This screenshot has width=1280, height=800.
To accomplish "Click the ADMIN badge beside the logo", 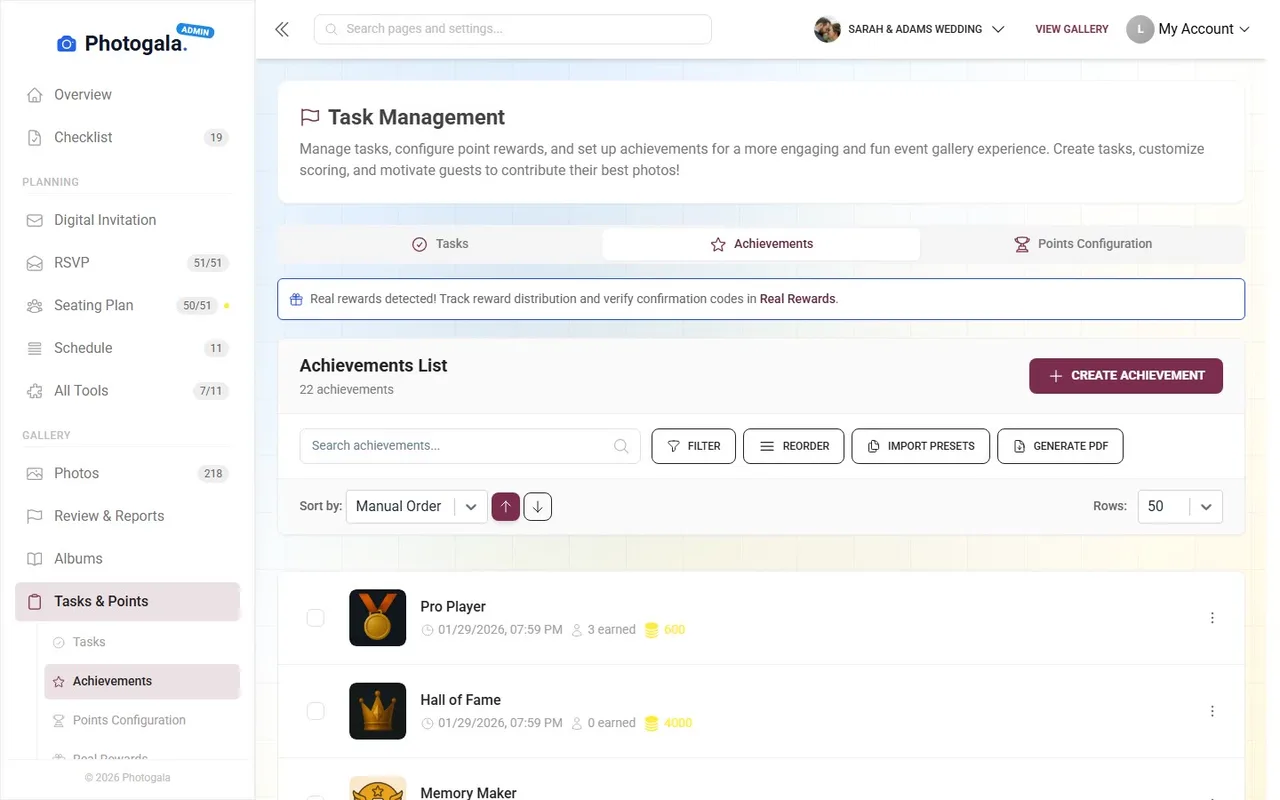I will coord(195,31).
